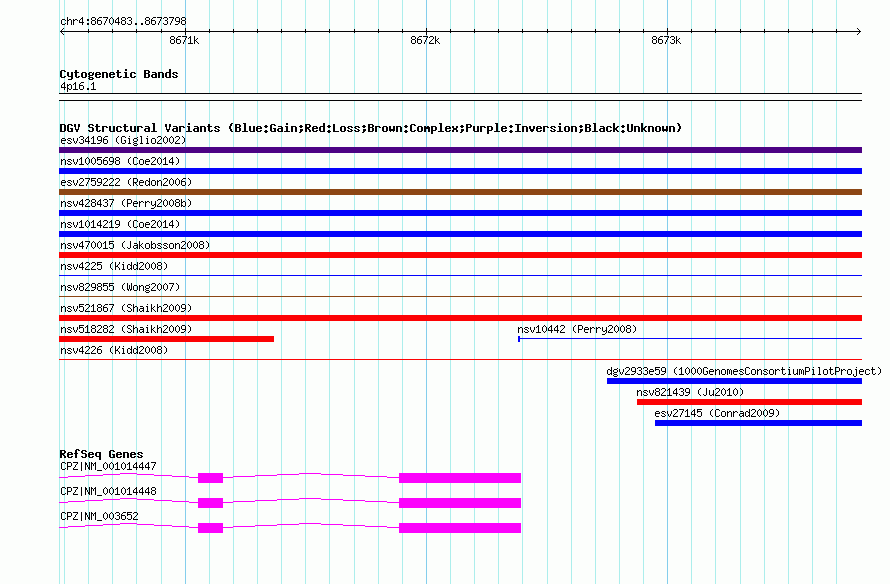The height and width of the screenshot is (584, 890).
Task: Click the nsv821439 (Ju2010) label
Action: coord(690,392)
